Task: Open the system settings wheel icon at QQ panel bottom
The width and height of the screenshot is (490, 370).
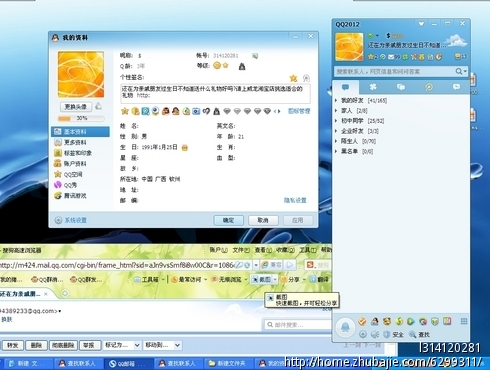Action: [x=363, y=334]
